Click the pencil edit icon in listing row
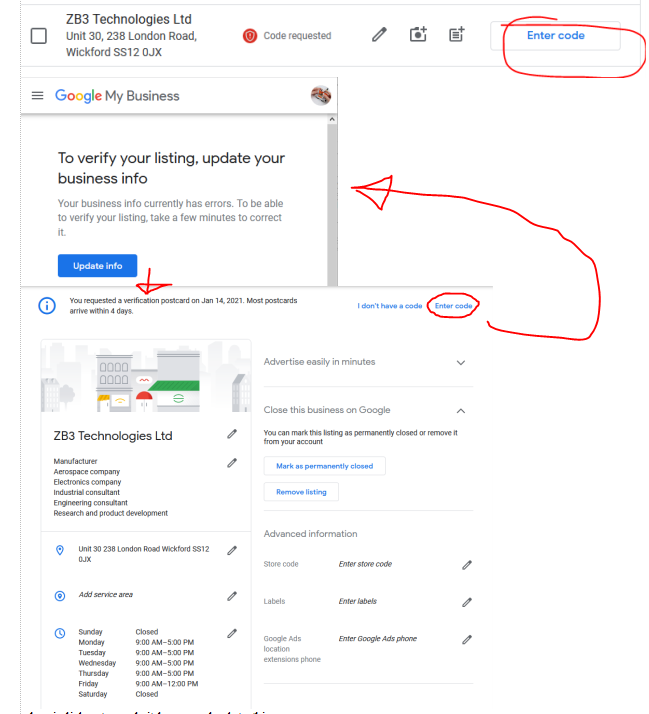649x714 pixels. [379, 35]
